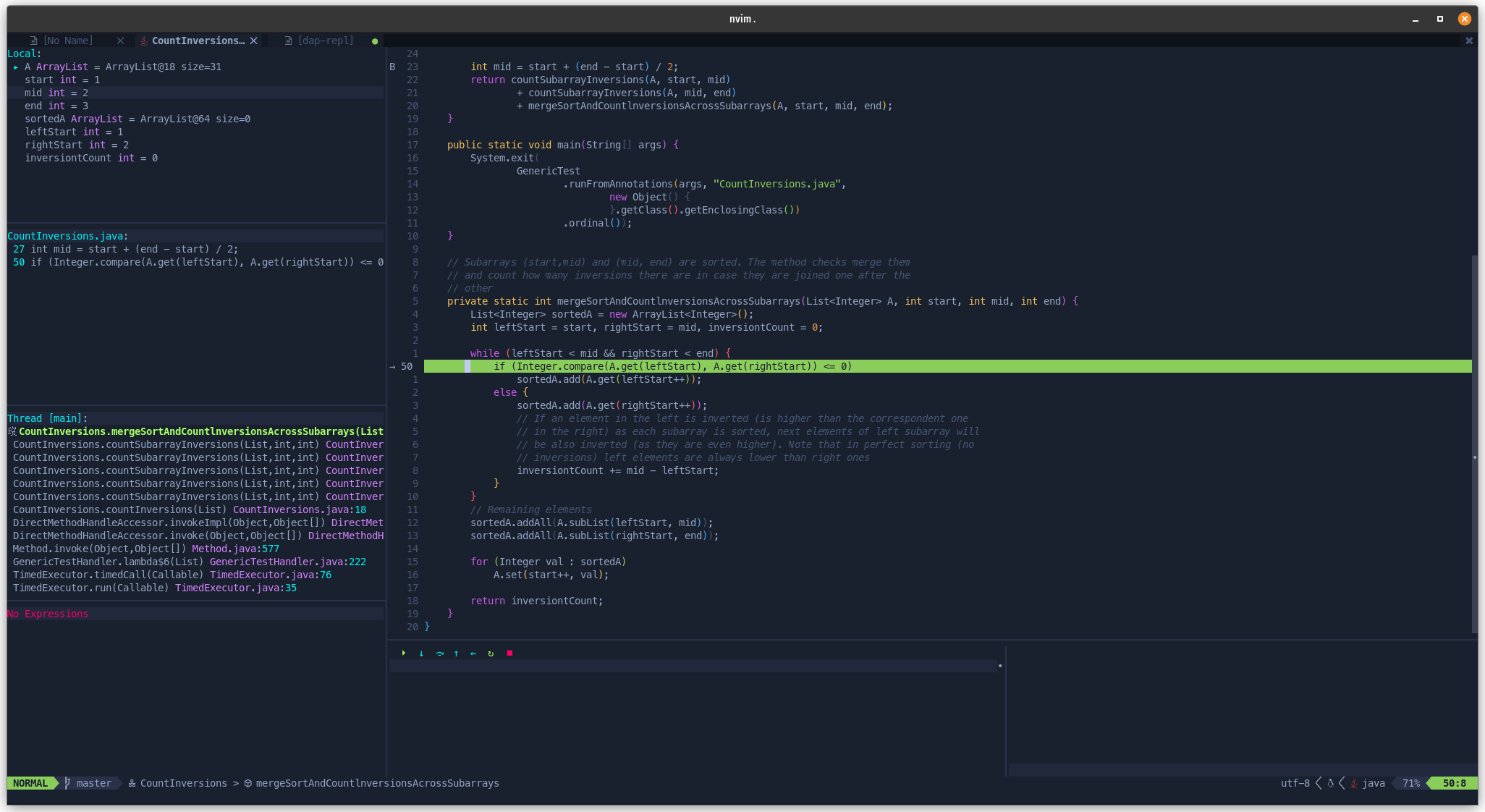Select the 'inversiontCount int = 0' variable
The height and width of the screenshot is (812, 1485).
91,158
